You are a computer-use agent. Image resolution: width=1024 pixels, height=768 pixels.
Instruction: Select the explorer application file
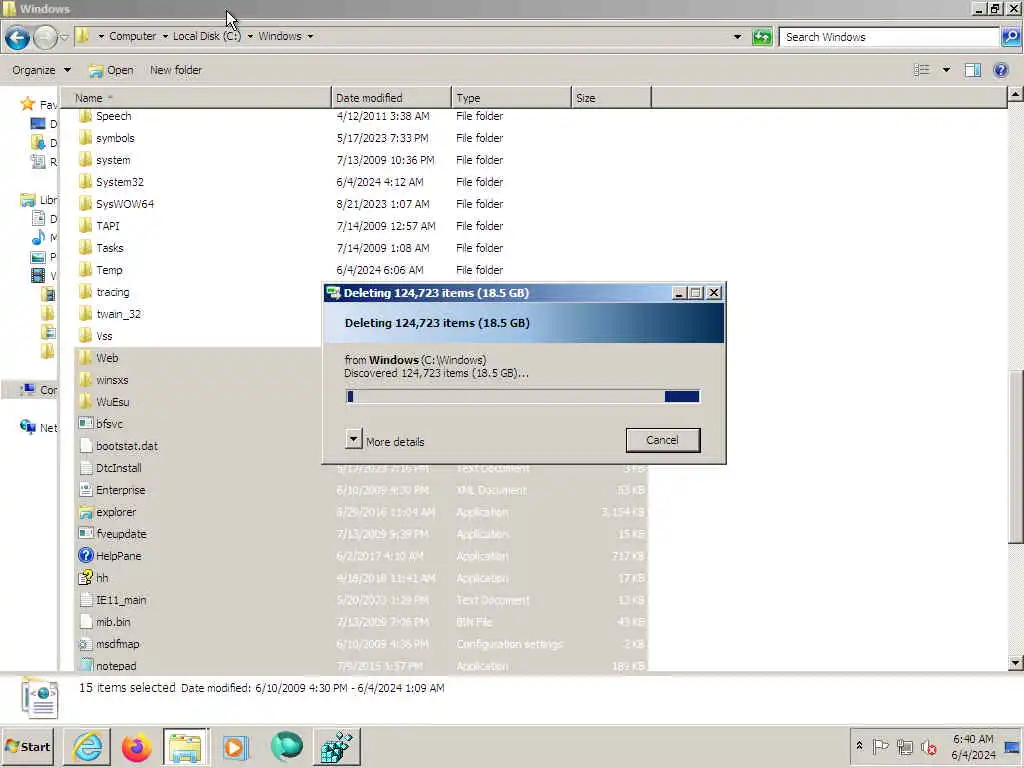pos(116,513)
